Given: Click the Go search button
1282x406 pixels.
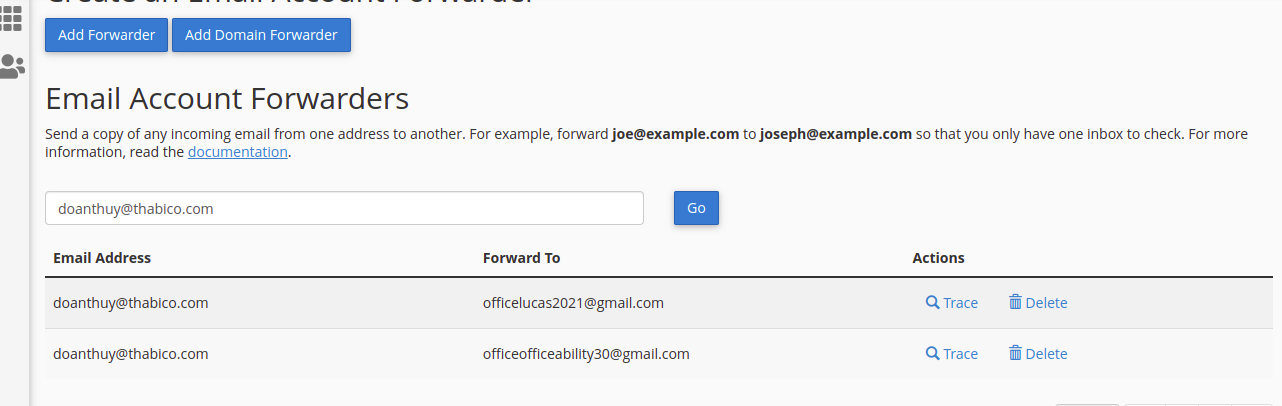Looking at the screenshot, I should click(696, 208).
